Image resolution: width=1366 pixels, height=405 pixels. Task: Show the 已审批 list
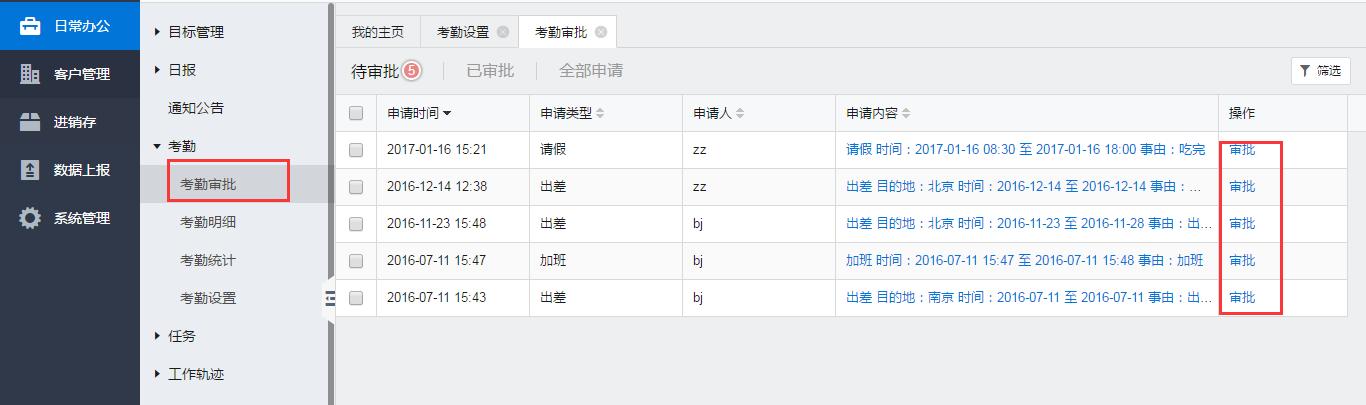490,71
